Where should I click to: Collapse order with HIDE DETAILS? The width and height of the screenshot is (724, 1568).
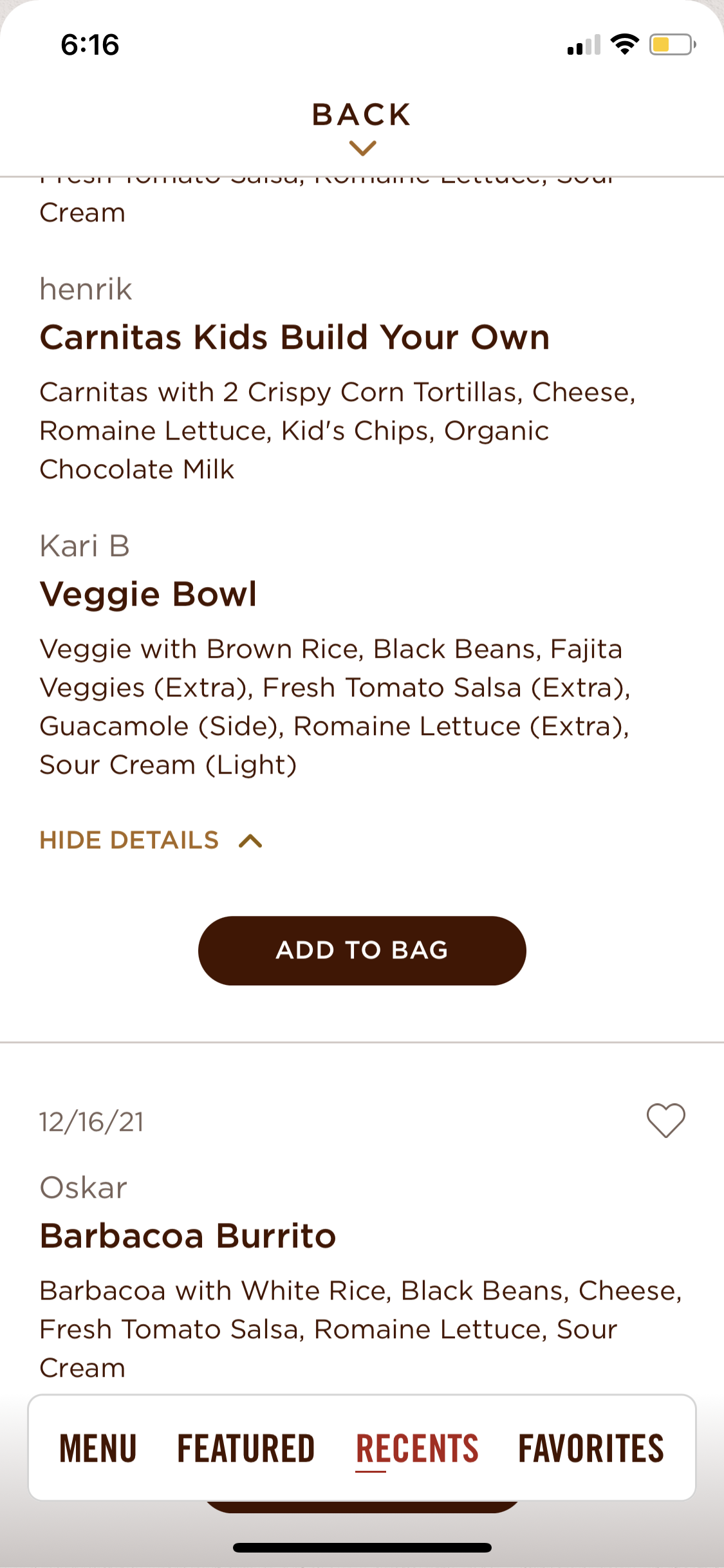[x=129, y=840]
